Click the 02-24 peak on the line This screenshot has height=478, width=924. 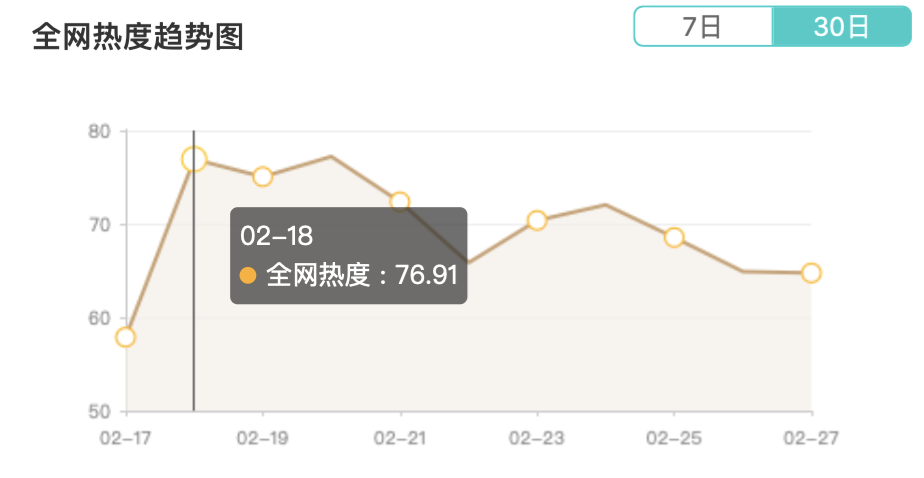606,205
